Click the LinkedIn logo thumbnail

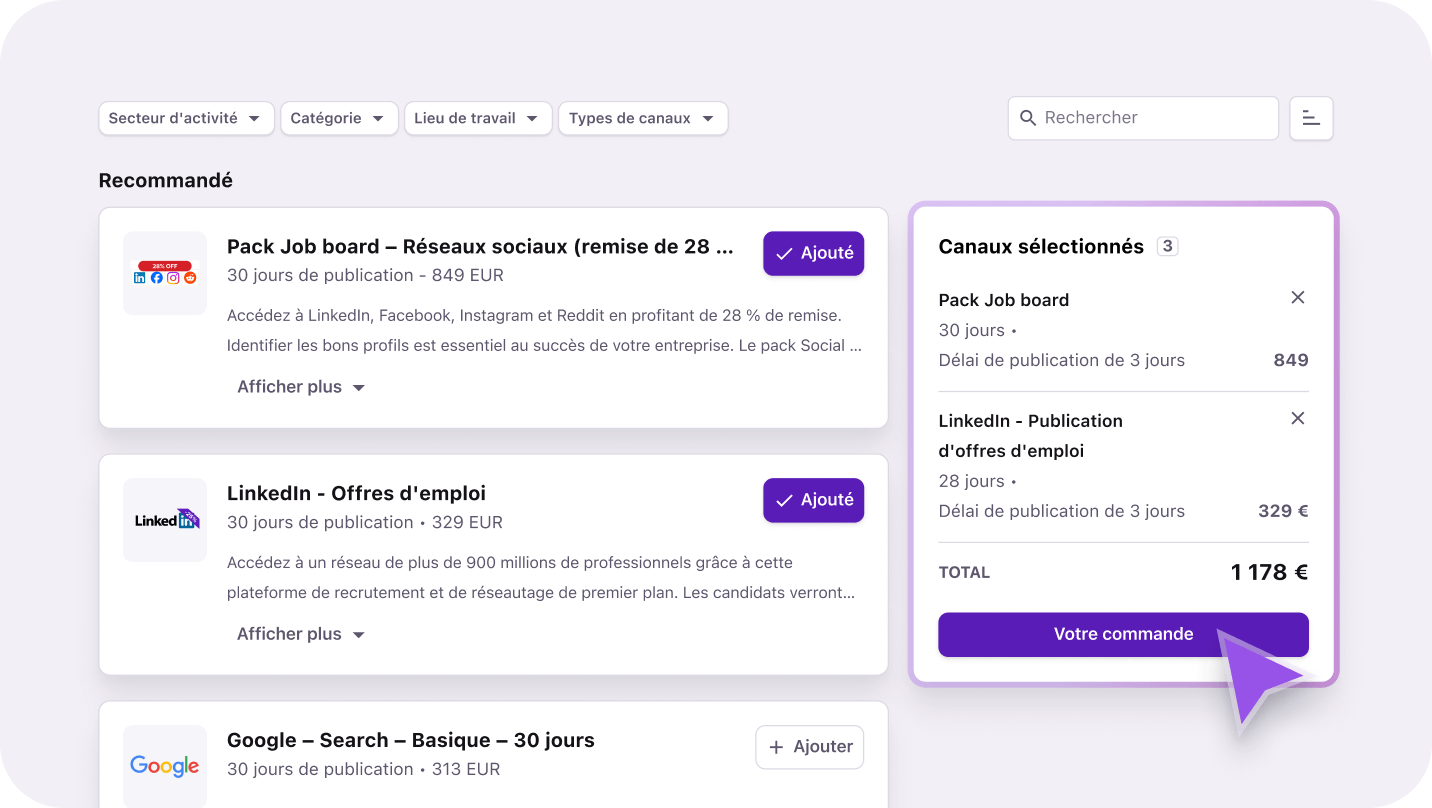click(x=165, y=520)
